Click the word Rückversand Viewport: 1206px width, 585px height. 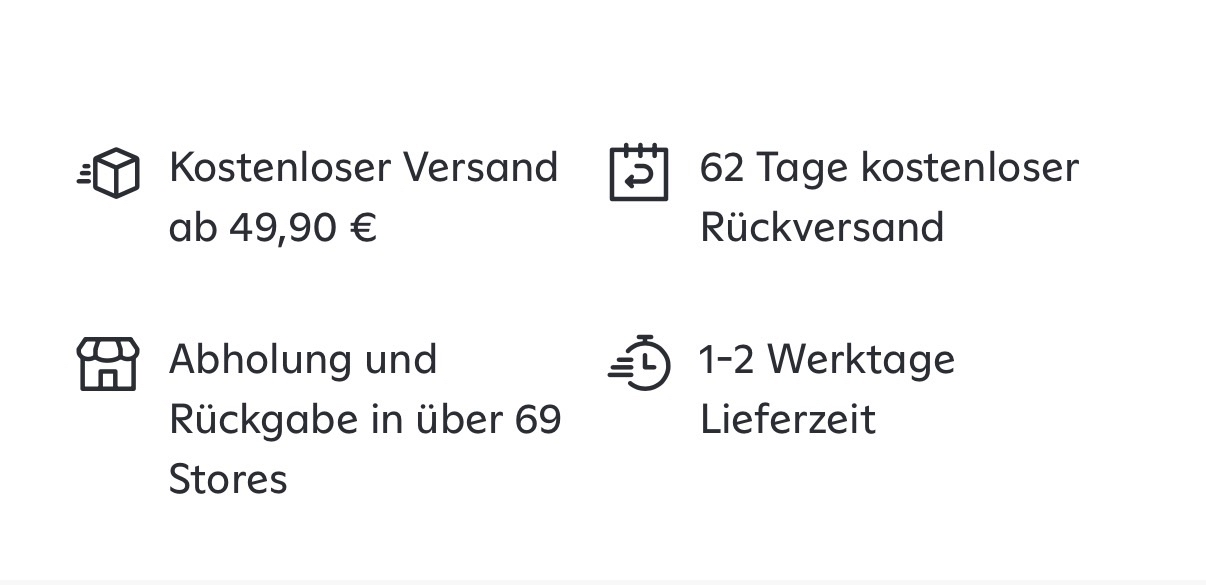point(821,228)
